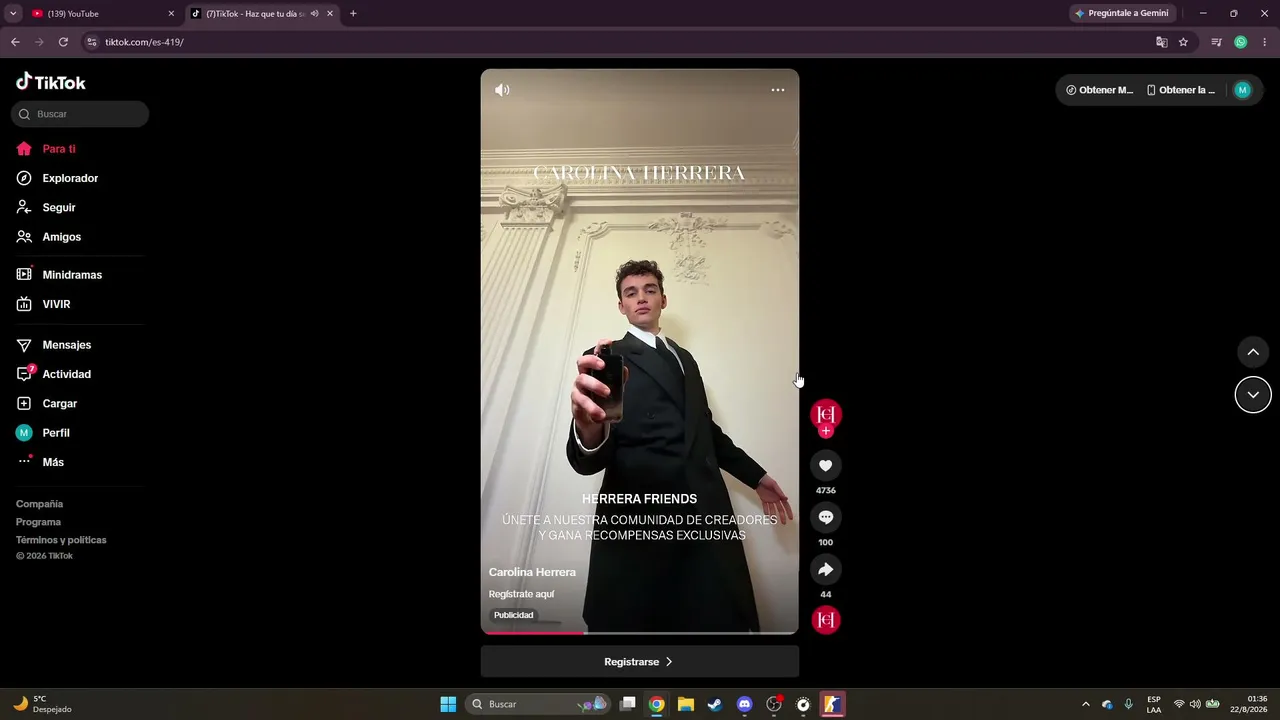Show hidden system tray icons
The image size is (1280, 720).
coord(1086,704)
